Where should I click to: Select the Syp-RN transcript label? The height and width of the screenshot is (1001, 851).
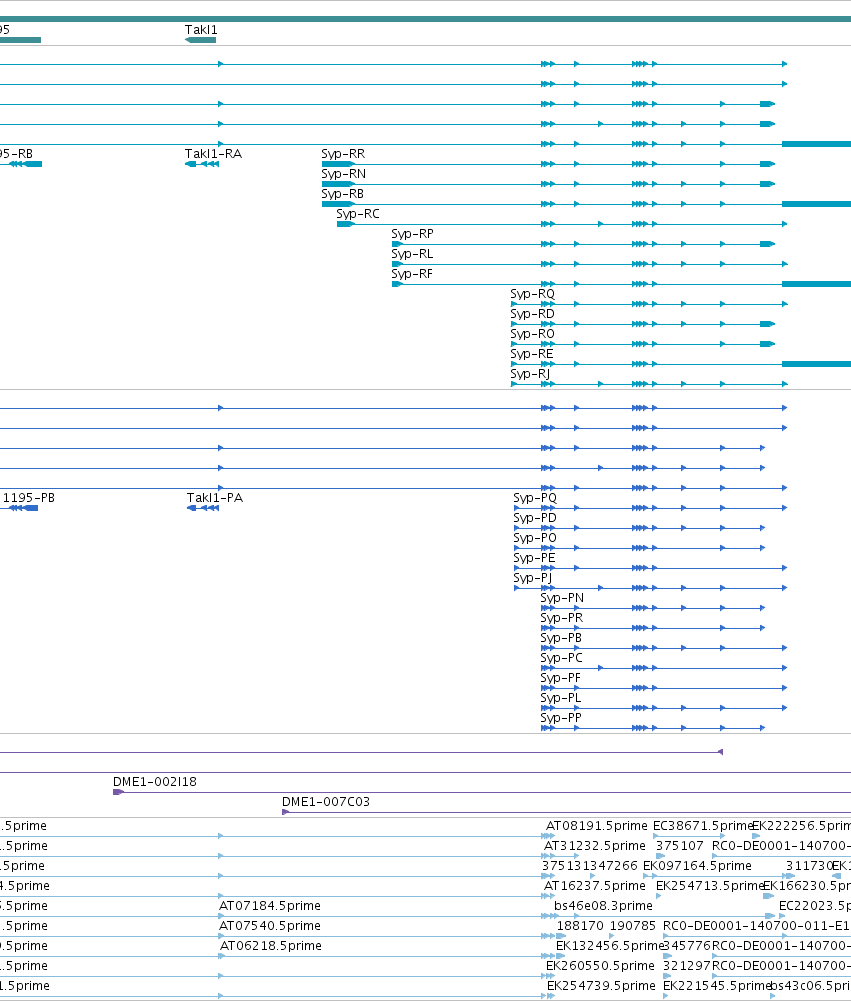(x=343, y=174)
